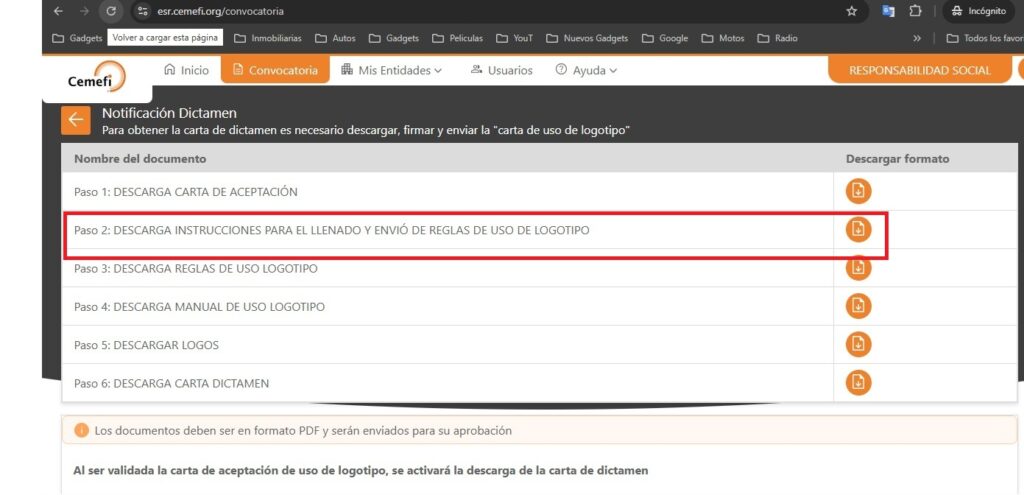Open the Usuarios menu item
Image resolution: width=1024 pixels, height=495 pixels.
(501, 70)
